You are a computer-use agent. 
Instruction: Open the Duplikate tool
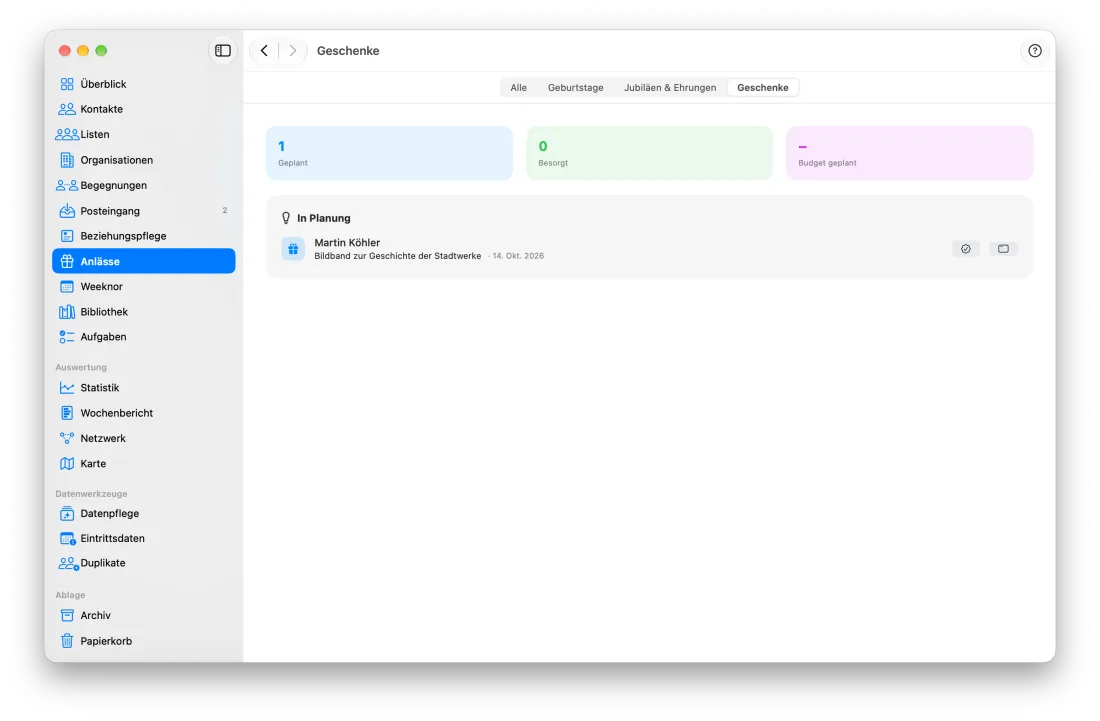[143, 563]
